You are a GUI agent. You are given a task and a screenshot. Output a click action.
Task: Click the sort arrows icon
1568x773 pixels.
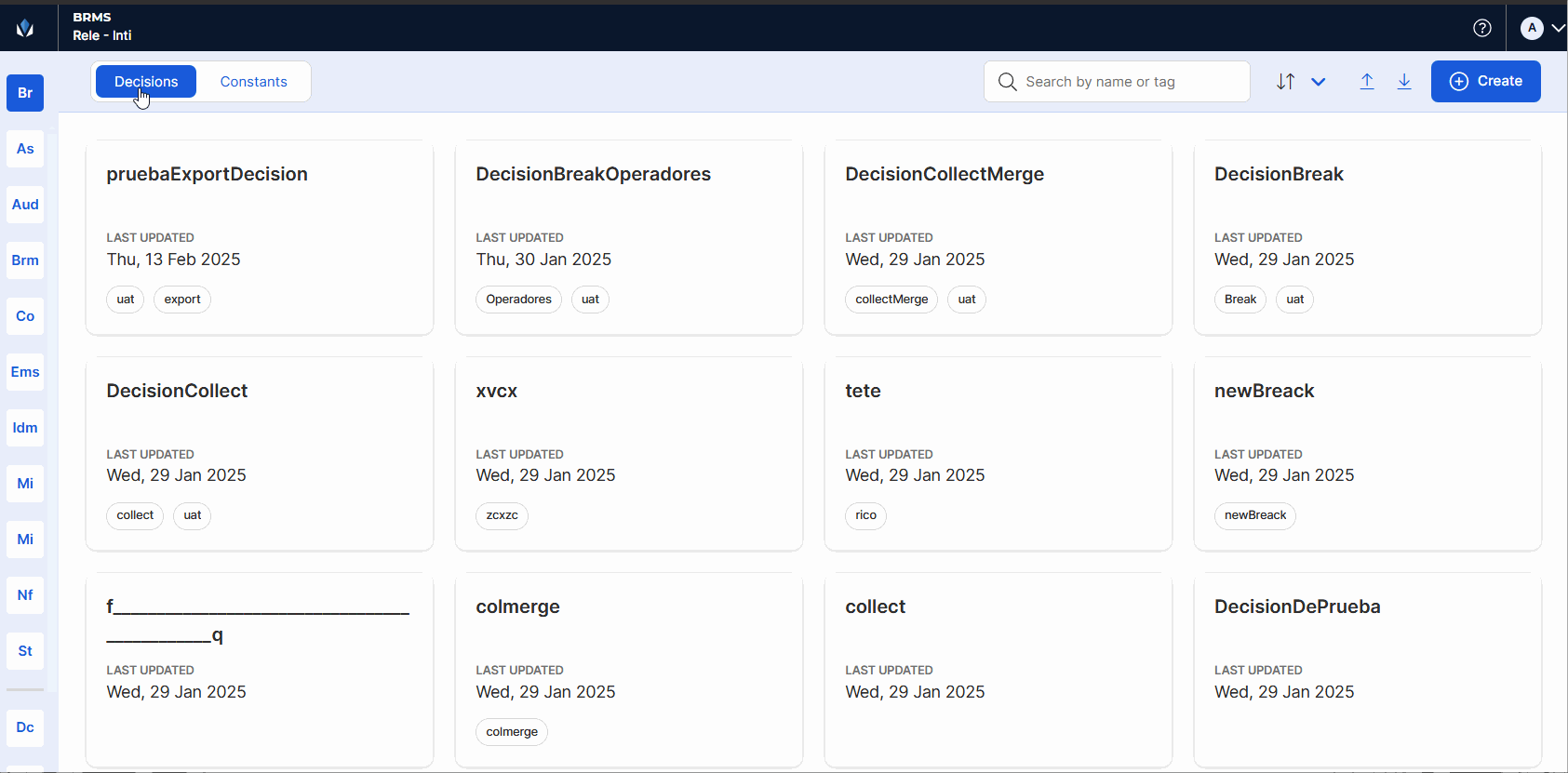1285,82
